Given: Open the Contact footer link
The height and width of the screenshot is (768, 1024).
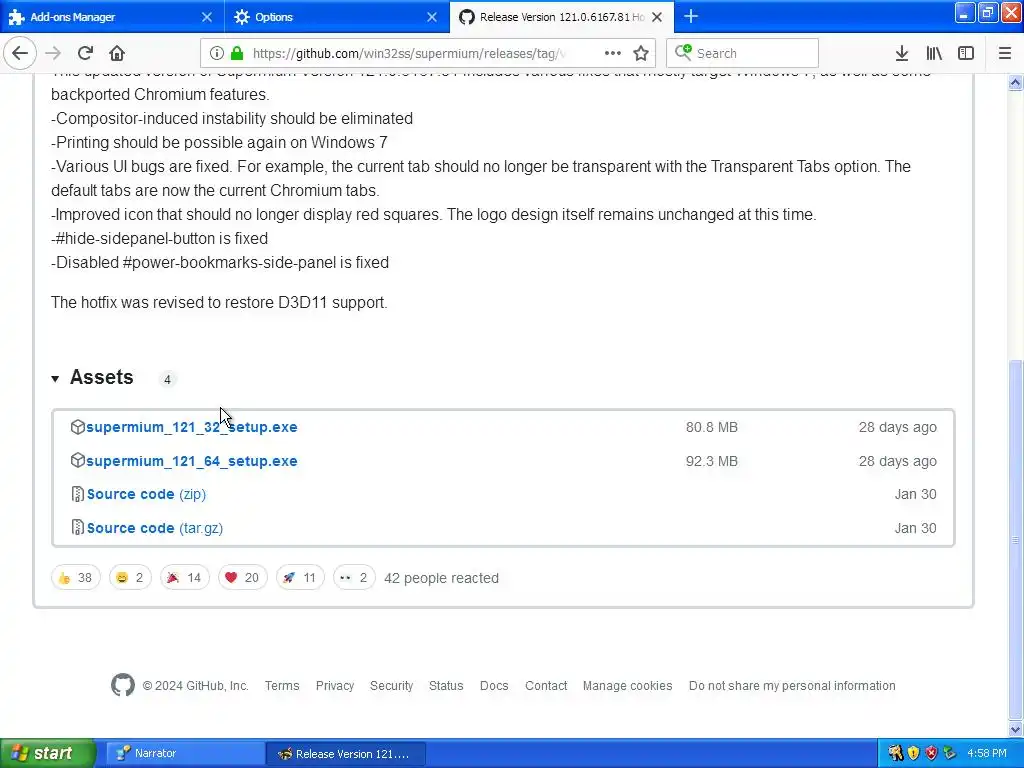Looking at the screenshot, I should tap(546, 686).
